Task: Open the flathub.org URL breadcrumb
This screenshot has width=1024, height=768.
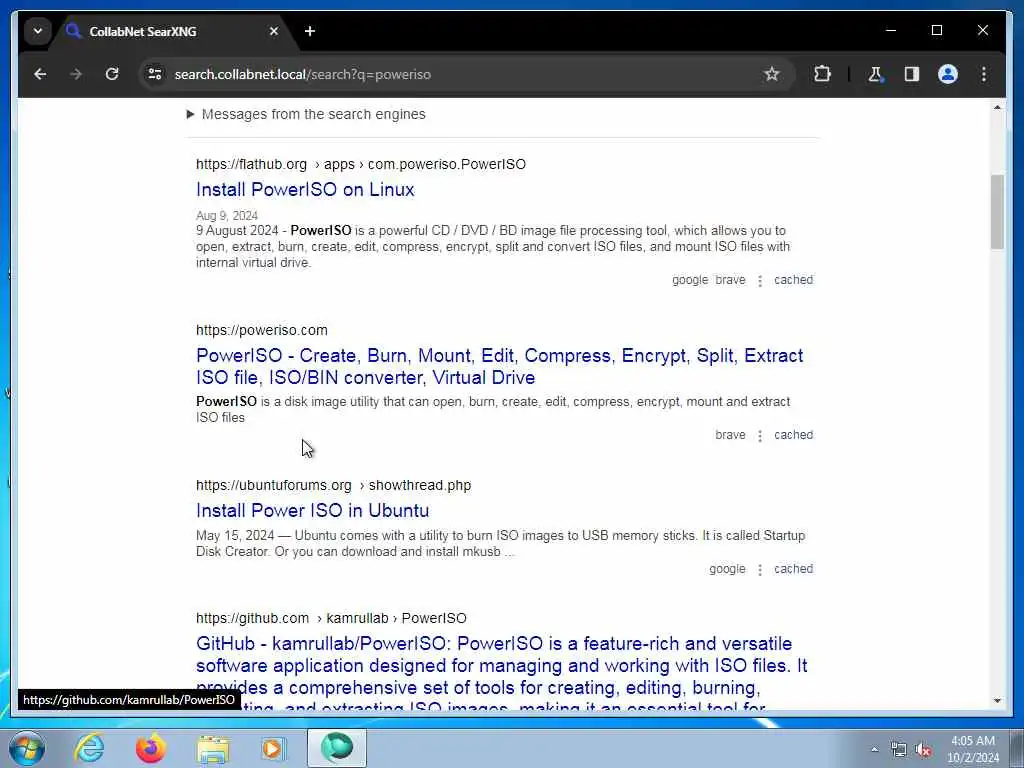Action: point(360,164)
